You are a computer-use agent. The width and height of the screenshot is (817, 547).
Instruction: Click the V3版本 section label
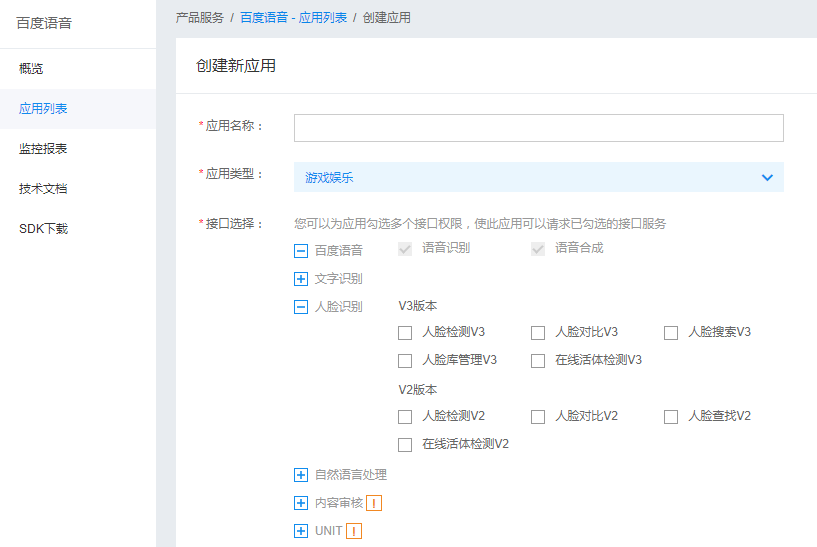418,306
